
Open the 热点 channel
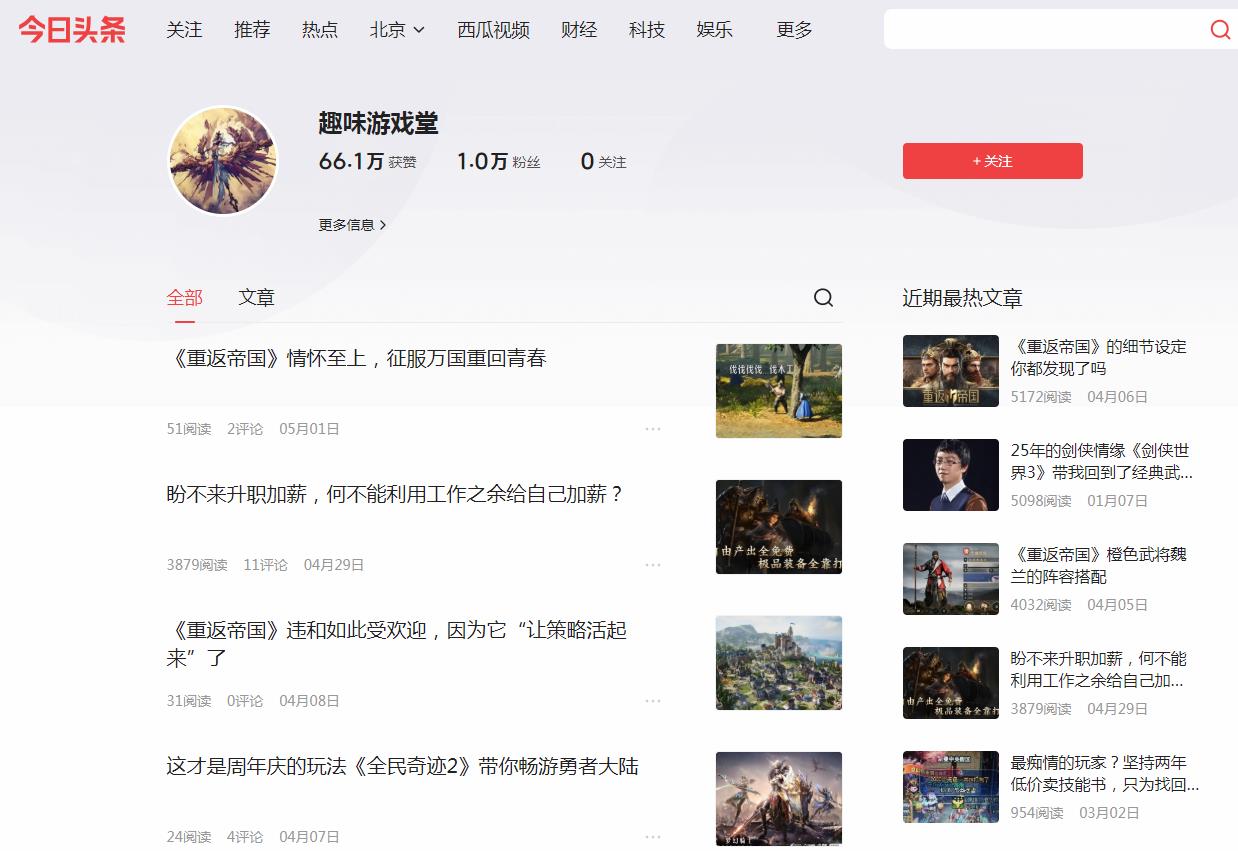320,30
